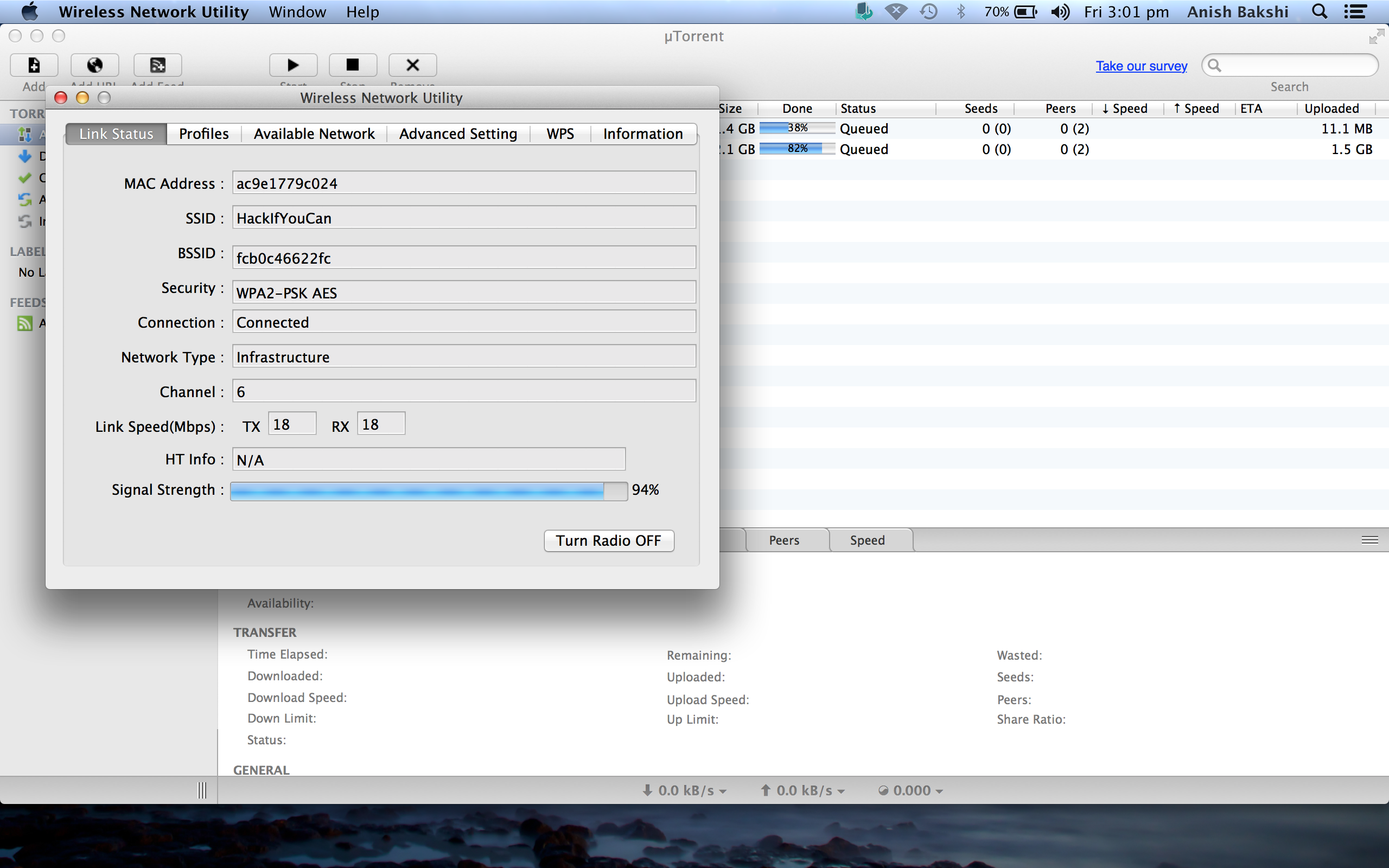Open Spotlight search magnifier icon
Viewport: 1389px width, 868px height.
pos(1320,11)
